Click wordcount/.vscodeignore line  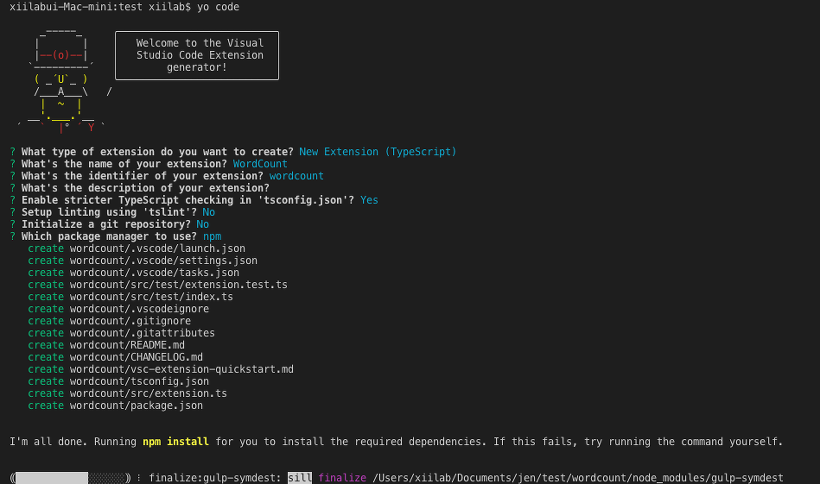pos(118,308)
